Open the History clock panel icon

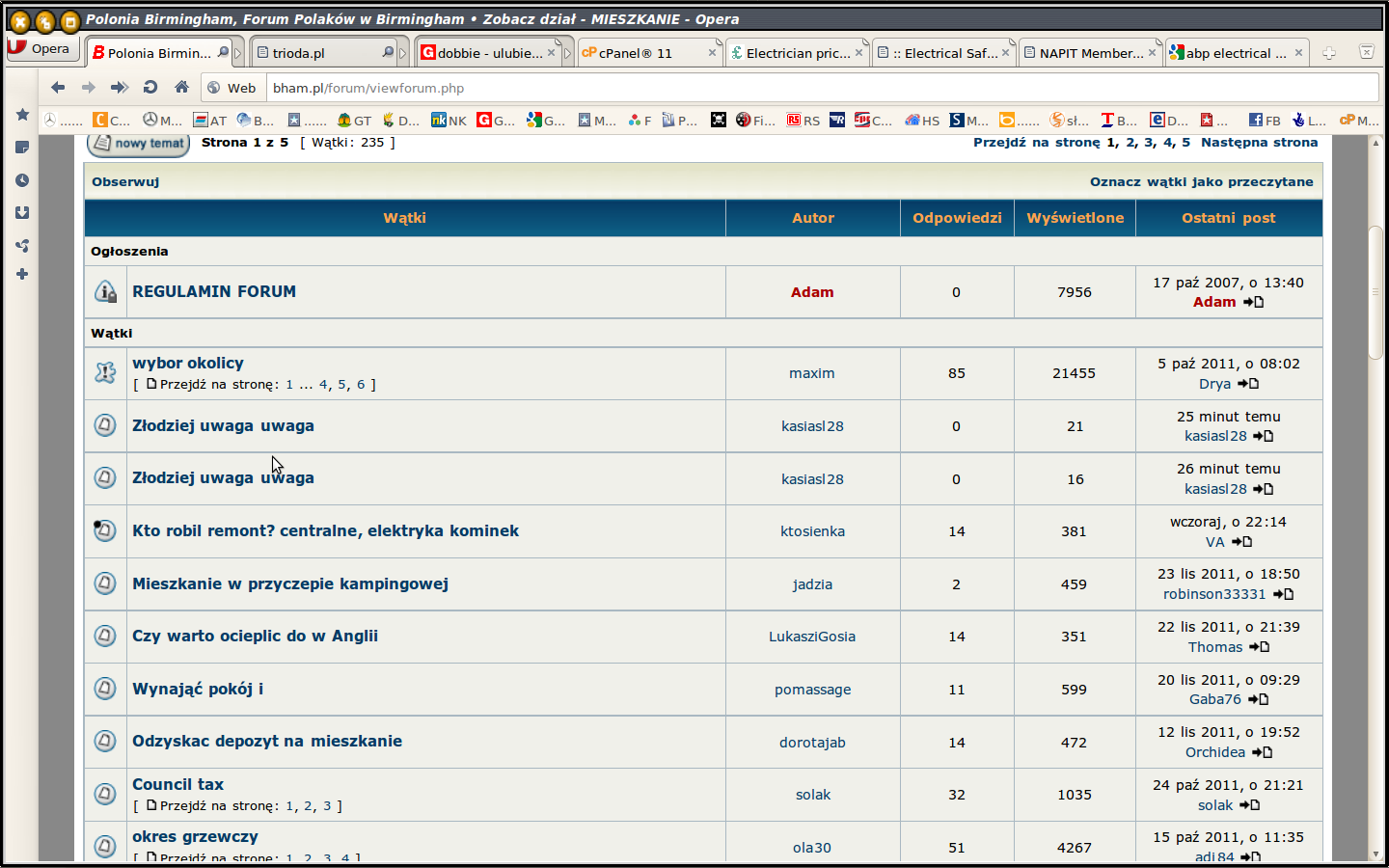pos(22,180)
